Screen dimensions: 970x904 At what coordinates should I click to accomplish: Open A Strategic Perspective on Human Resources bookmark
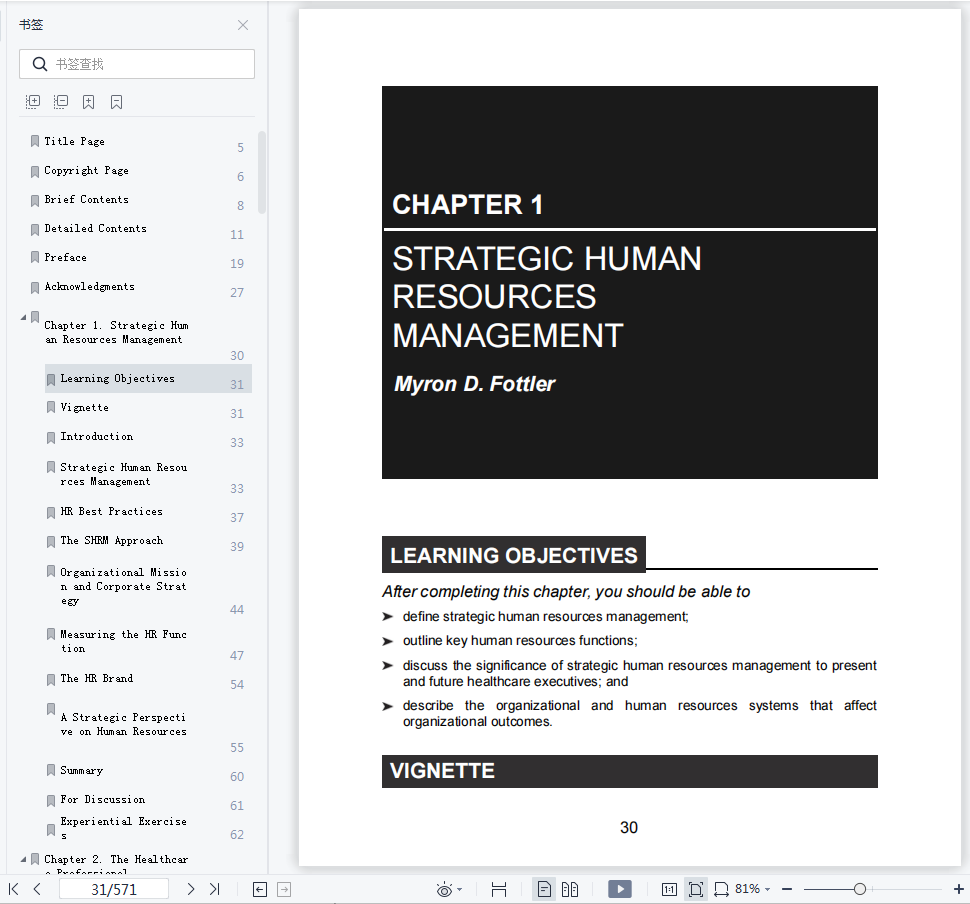pyautogui.click(x=123, y=724)
